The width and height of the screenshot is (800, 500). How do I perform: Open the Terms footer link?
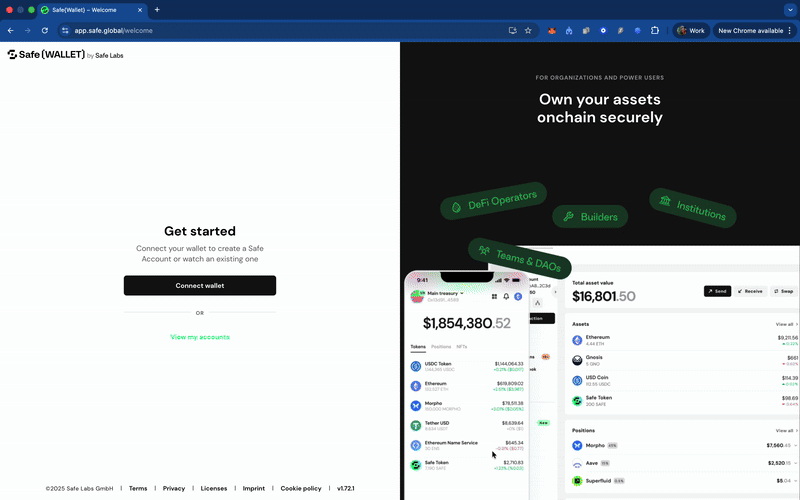coord(138,489)
